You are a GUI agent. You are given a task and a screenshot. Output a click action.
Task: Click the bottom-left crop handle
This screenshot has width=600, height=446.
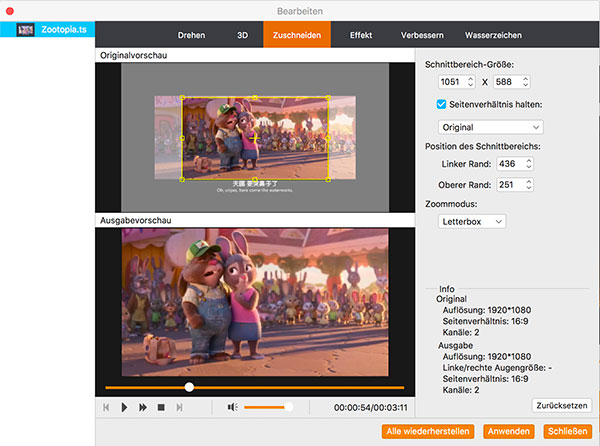coord(182,179)
